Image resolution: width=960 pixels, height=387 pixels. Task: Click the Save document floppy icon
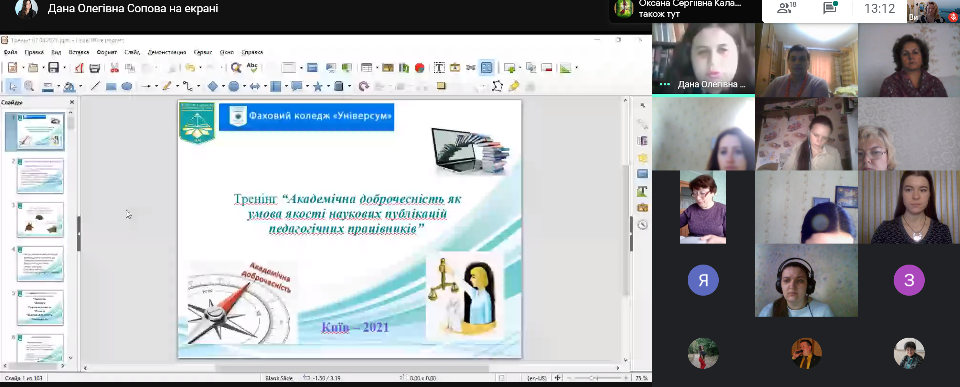click(x=53, y=67)
